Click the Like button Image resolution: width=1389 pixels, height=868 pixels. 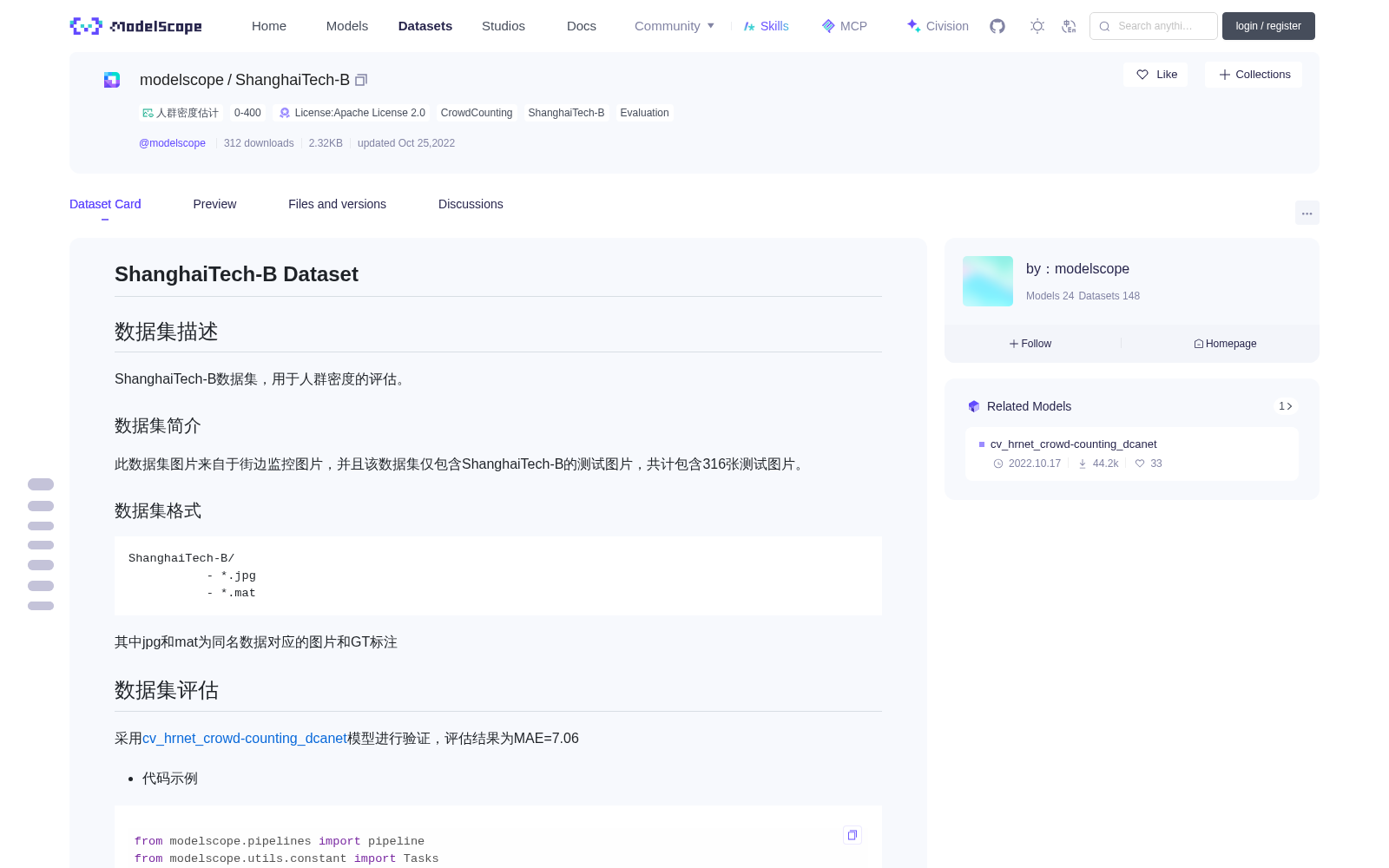click(x=1155, y=75)
